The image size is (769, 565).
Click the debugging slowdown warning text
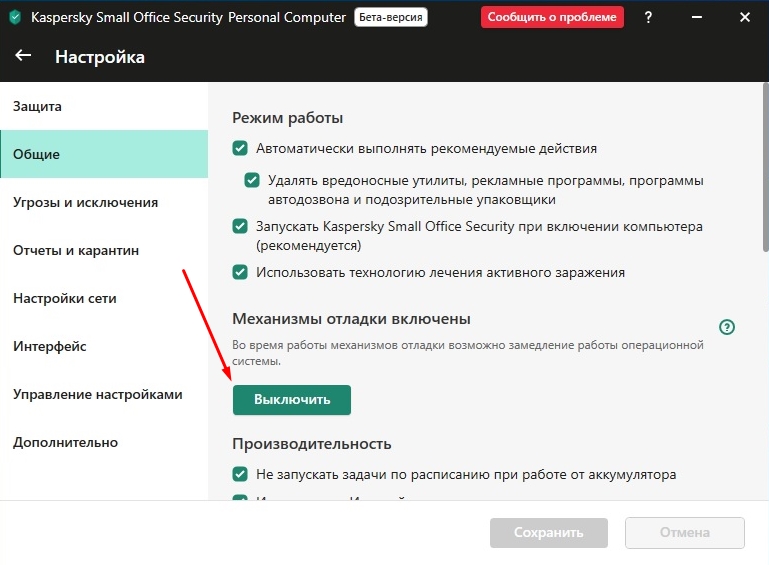pos(467,353)
